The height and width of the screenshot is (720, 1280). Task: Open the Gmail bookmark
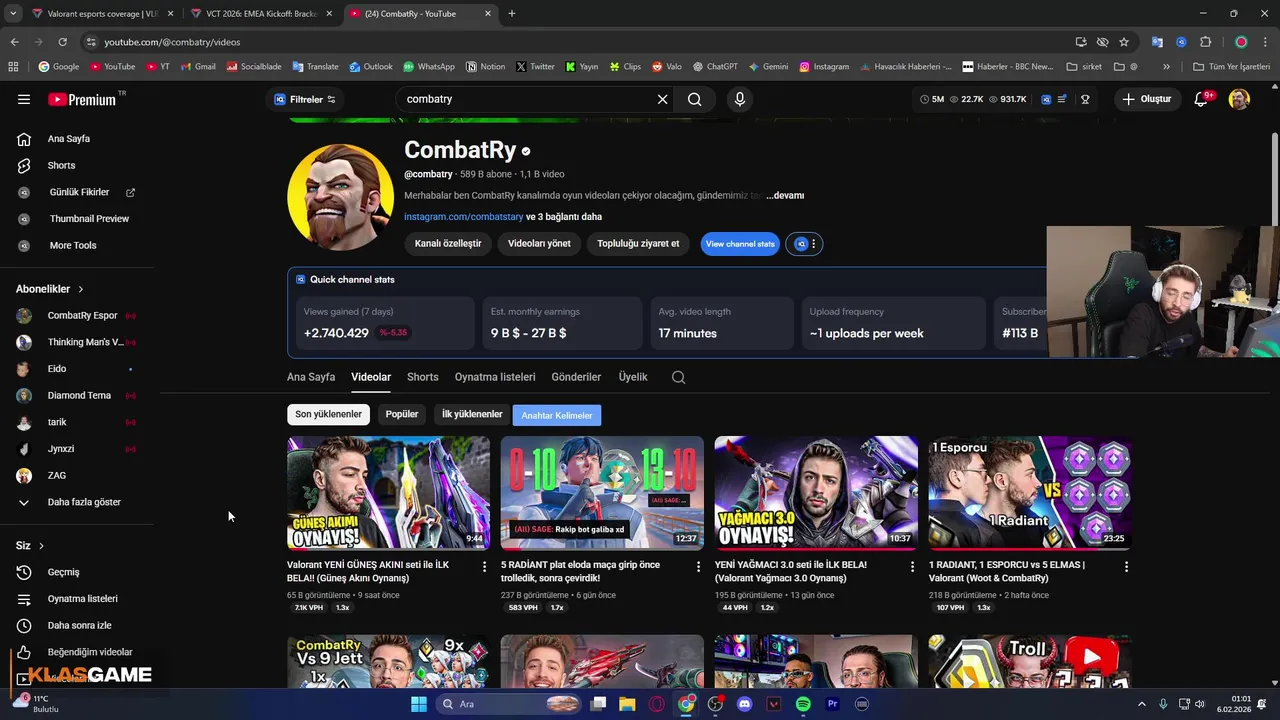point(198,67)
